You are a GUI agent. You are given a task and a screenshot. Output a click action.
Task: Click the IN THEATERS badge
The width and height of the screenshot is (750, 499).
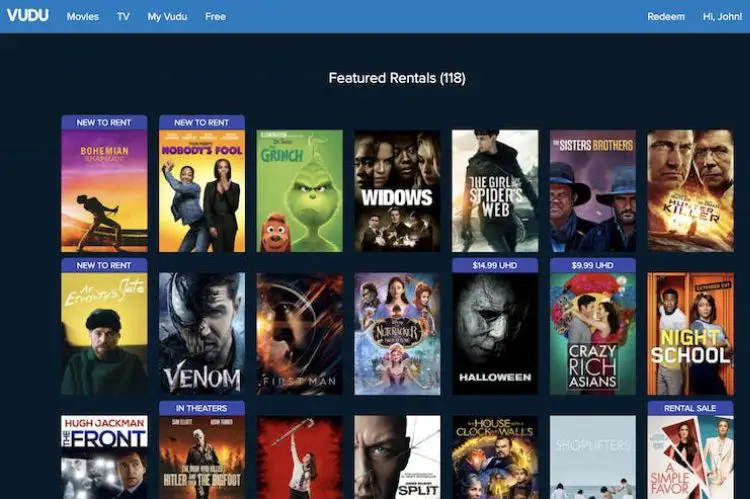(202, 408)
